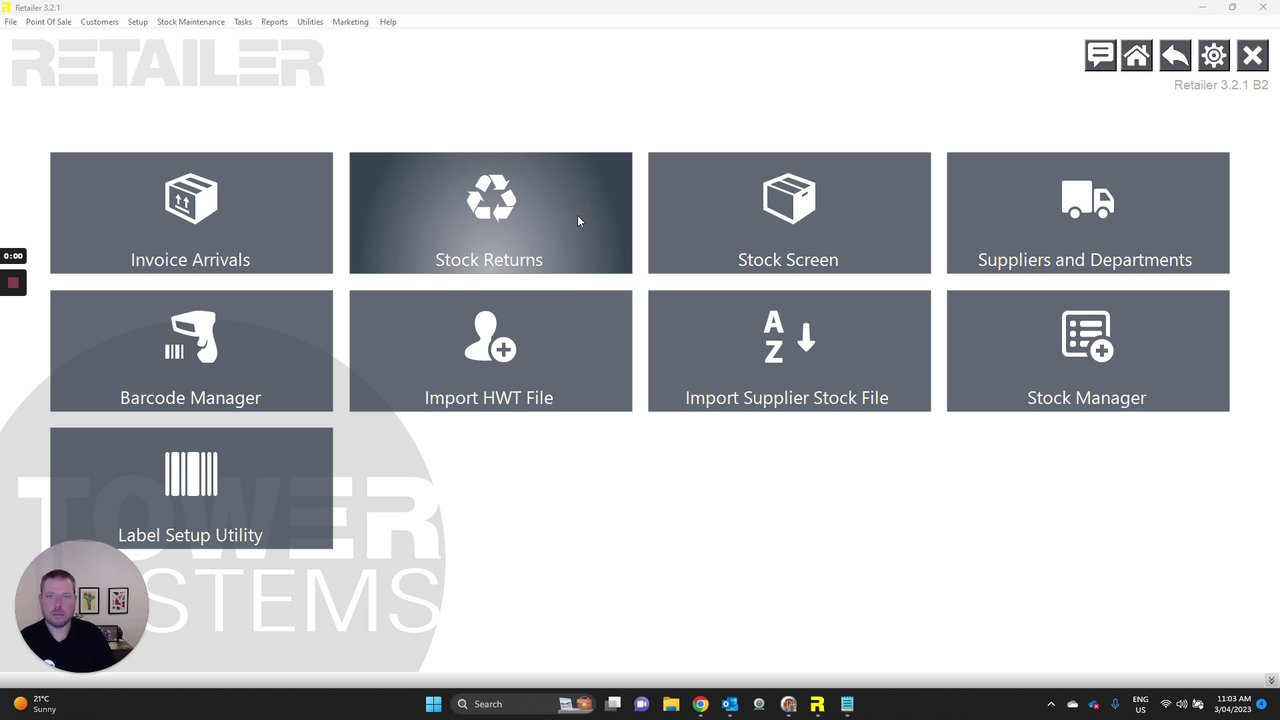The height and width of the screenshot is (720, 1280).
Task: Click the OneDrive cloud tray icon
Action: pos(1073,704)
